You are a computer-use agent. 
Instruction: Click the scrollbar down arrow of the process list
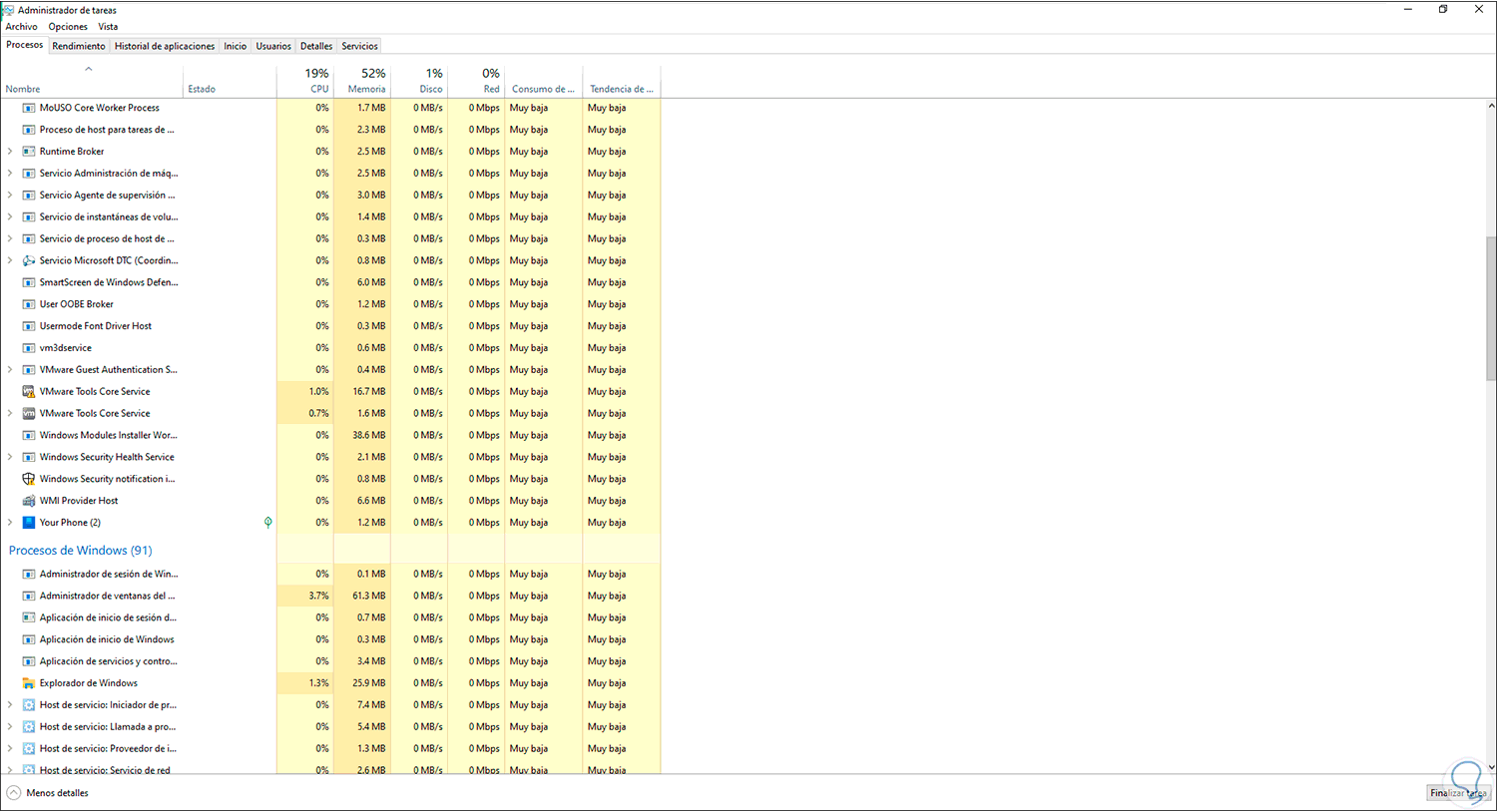click(x=1491, y=767)
